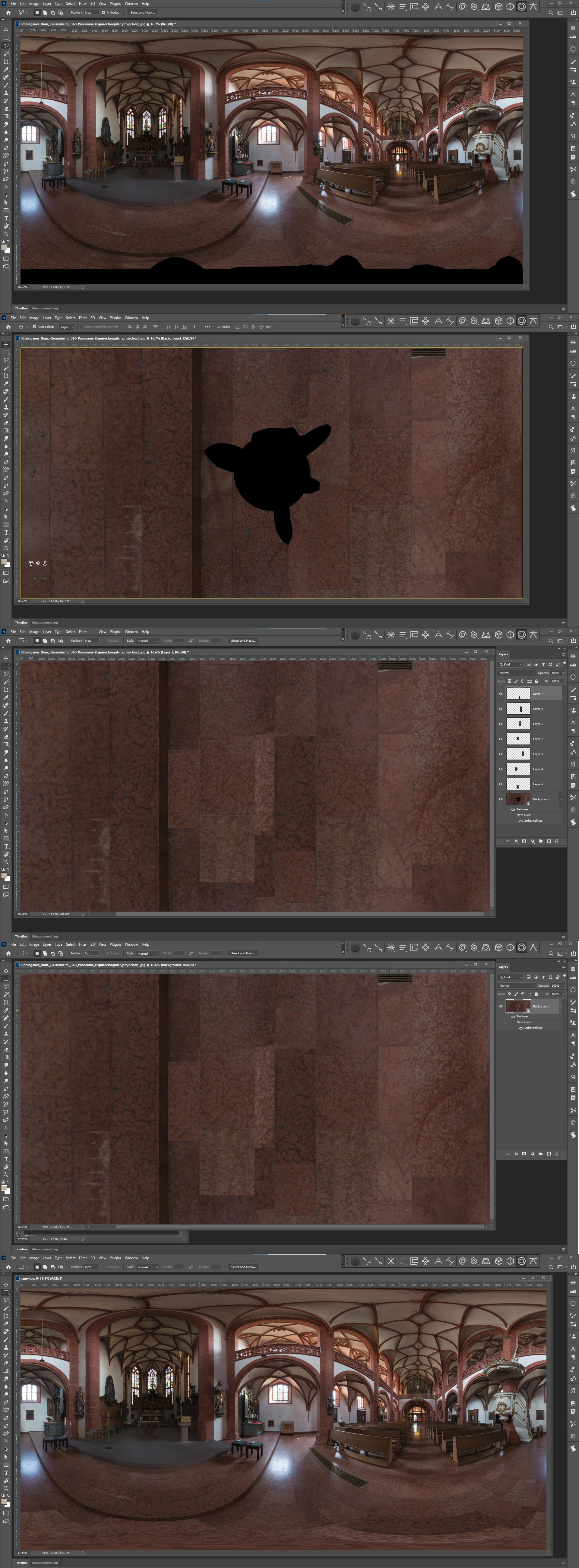
Task: Collapse the Background layer beneath Layer 6
Action: coord(561,799)
